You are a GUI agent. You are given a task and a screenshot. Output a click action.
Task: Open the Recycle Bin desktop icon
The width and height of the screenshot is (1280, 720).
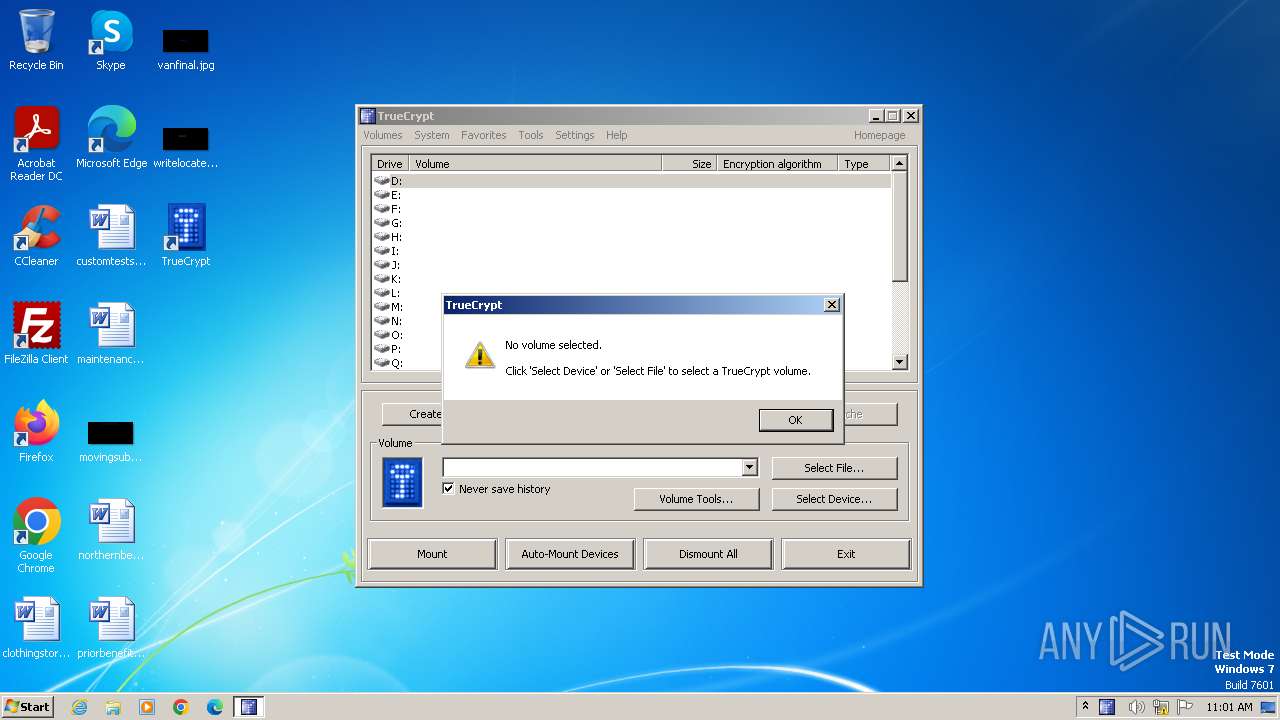point(36,41)
